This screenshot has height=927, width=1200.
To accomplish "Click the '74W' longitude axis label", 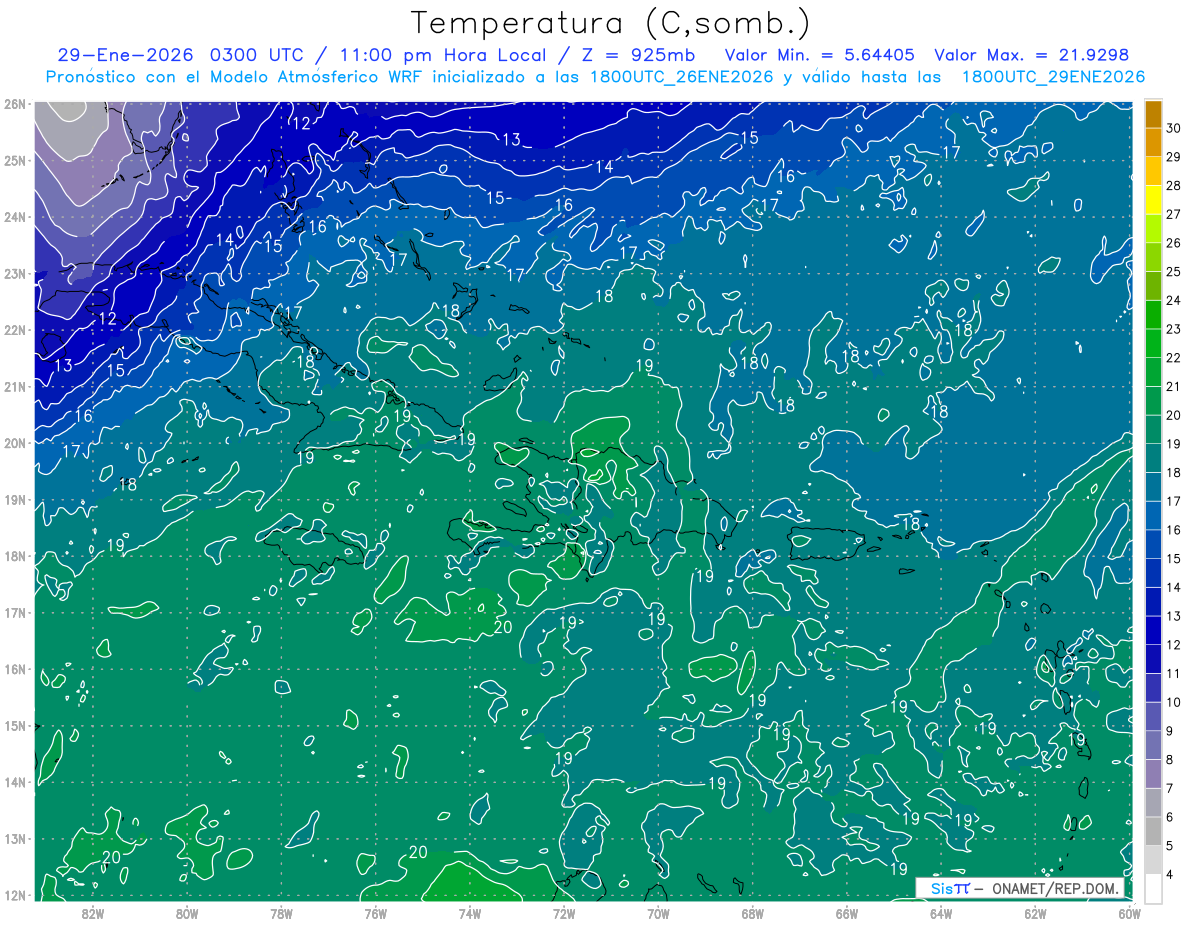I will [470, 913].
